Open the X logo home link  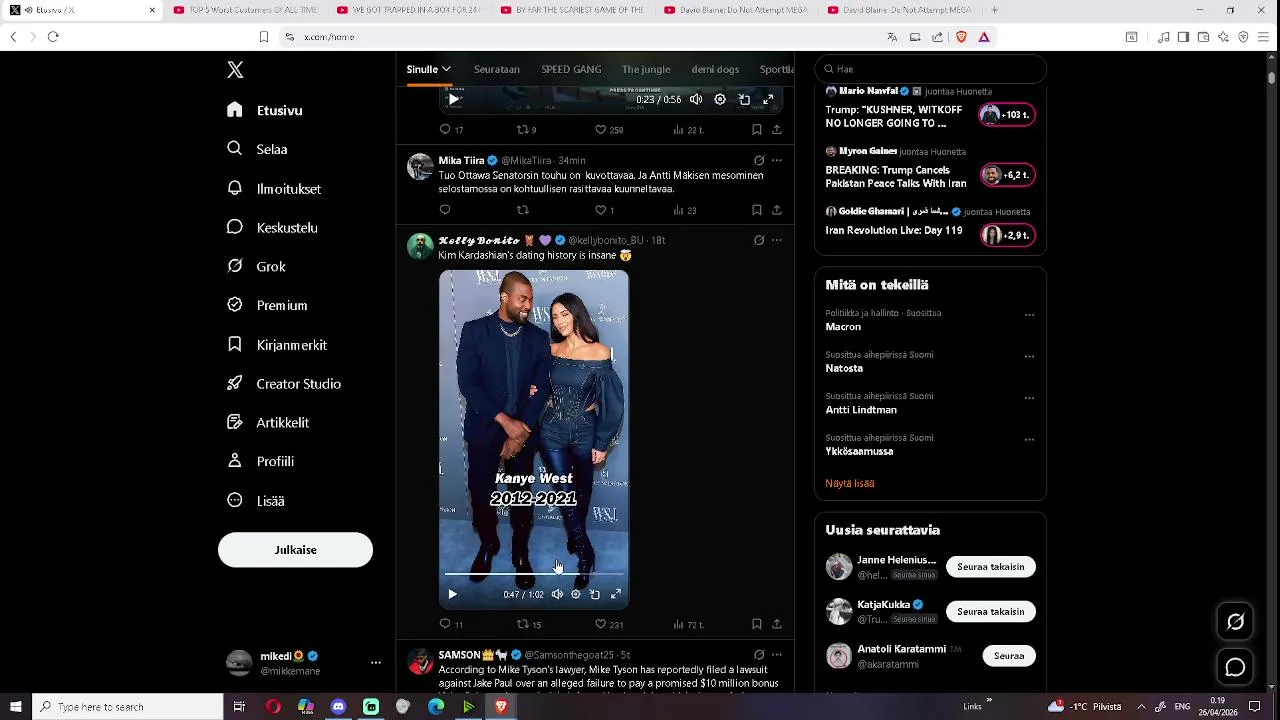[x=235, y=70]
